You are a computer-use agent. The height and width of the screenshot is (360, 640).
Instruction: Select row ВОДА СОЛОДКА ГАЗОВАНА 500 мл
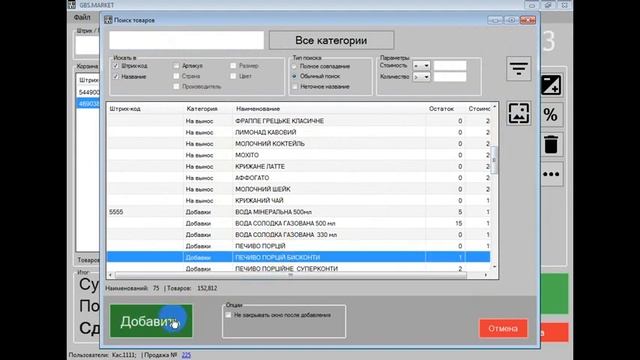click(298, 224)
